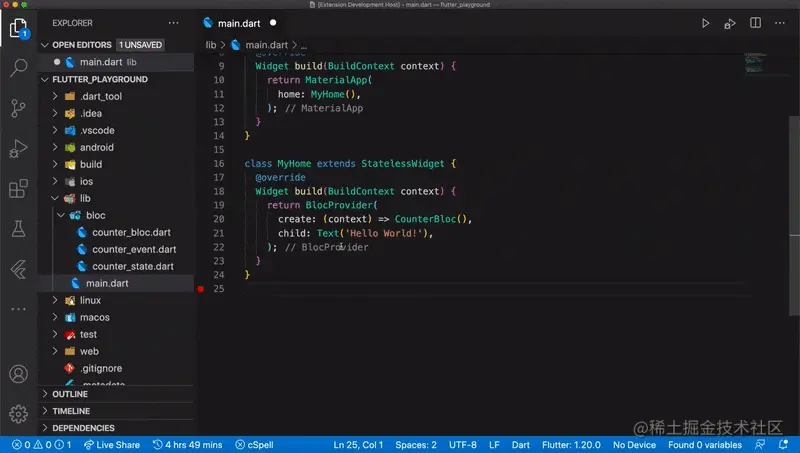
Task: Expand the Timeline panel
Action: [x=116, y=411]
